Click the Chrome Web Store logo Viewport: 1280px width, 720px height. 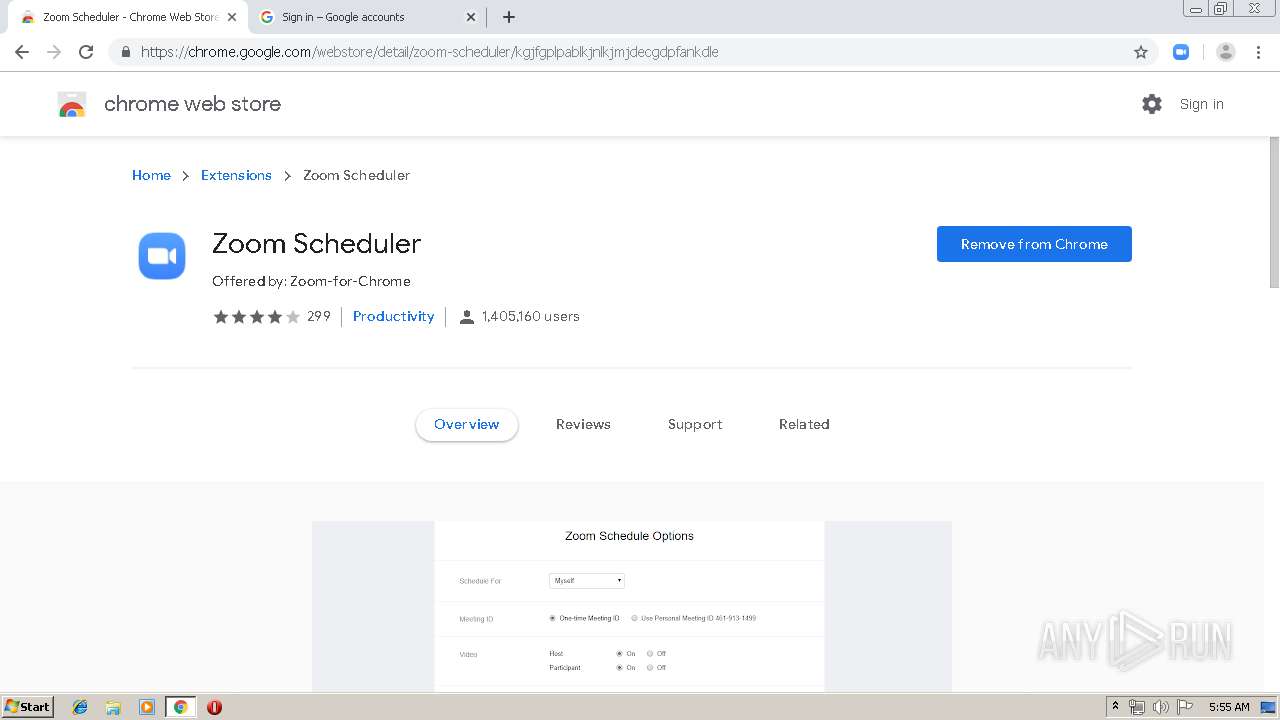click(72, 104)
